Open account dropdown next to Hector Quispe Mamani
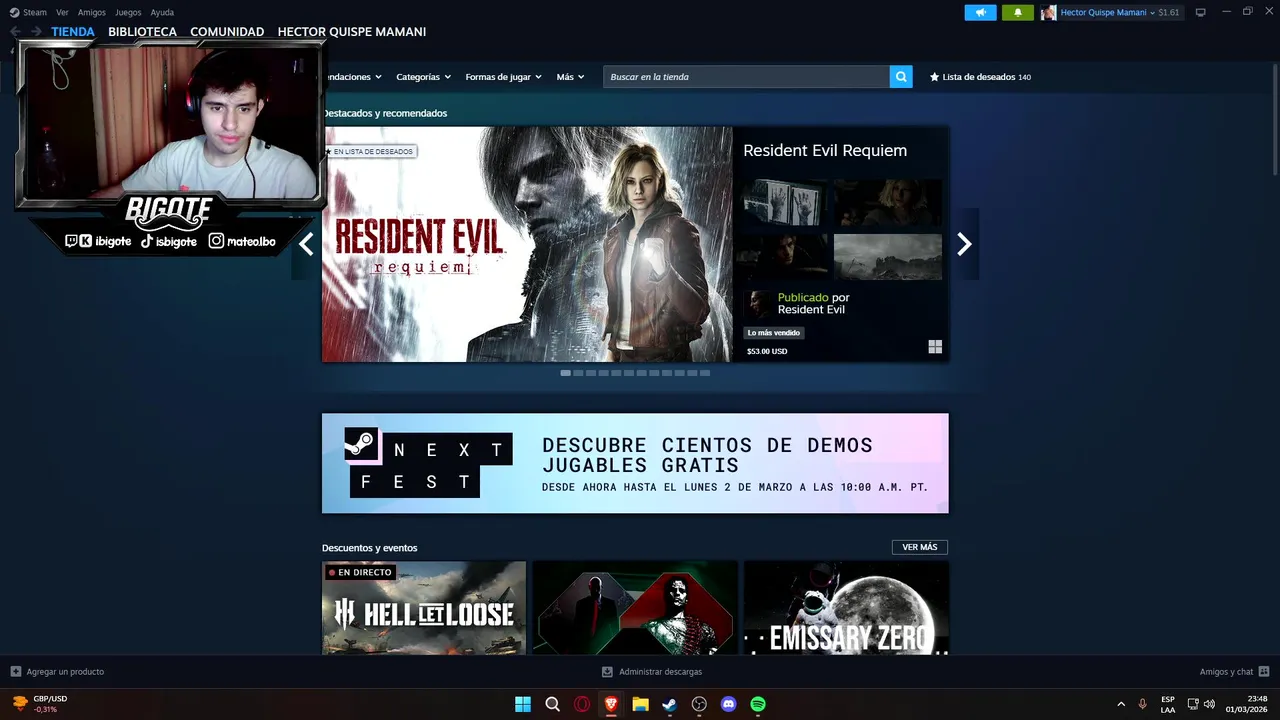Image resolution: width=1280 pixels, height=720 pixels. coord(1153,13)
